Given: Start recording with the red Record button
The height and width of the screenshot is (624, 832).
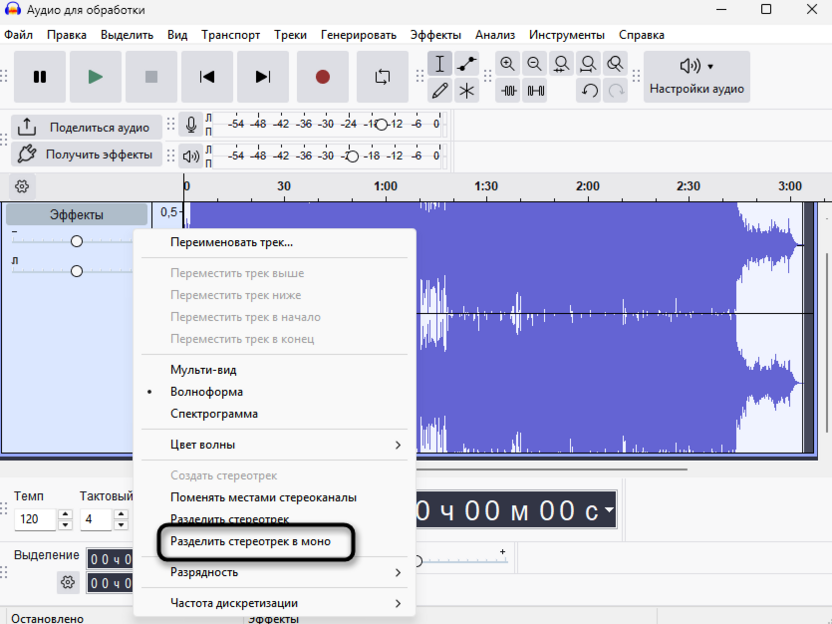Looking at the screenshot, I should point(323,77).
